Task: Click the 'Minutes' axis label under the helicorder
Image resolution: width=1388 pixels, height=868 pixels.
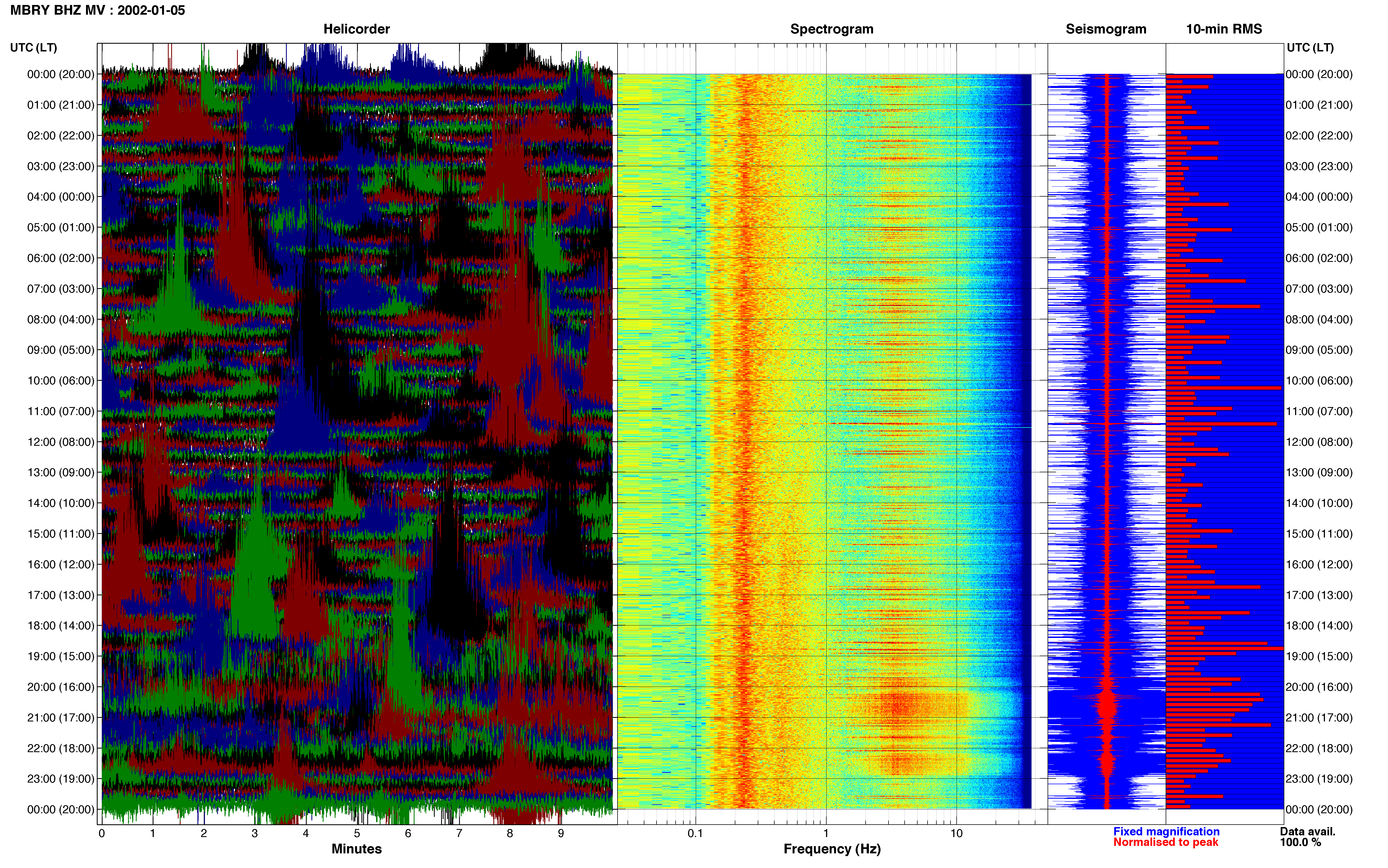Action: pyautogui.click(x=356, y=849)
